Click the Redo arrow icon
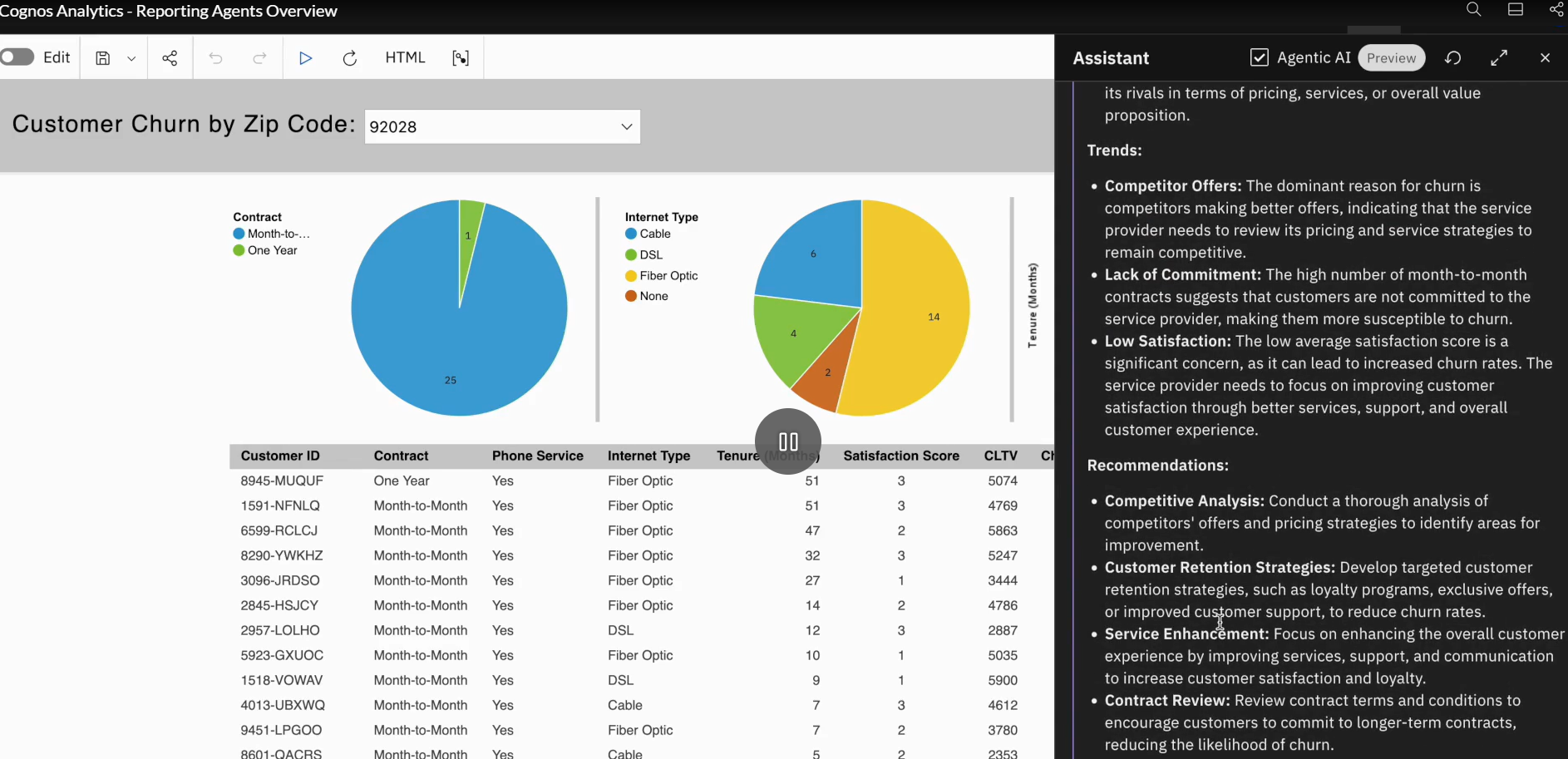The width and height of the screenshot is (1568, 759). pyautogui.click(x=259, y=58)
